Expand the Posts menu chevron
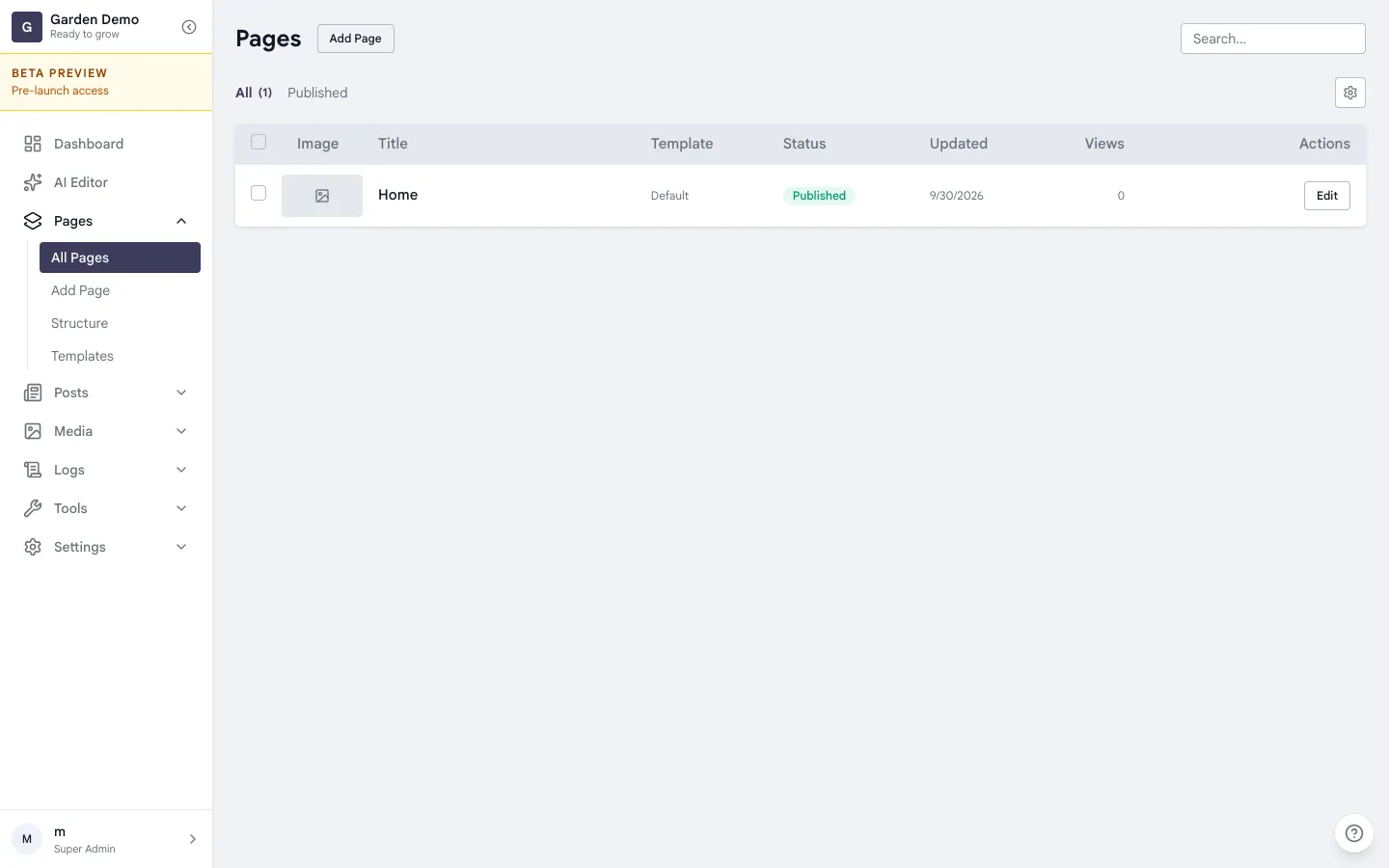Screen dimensions: 1389x868 pos(181,393)
